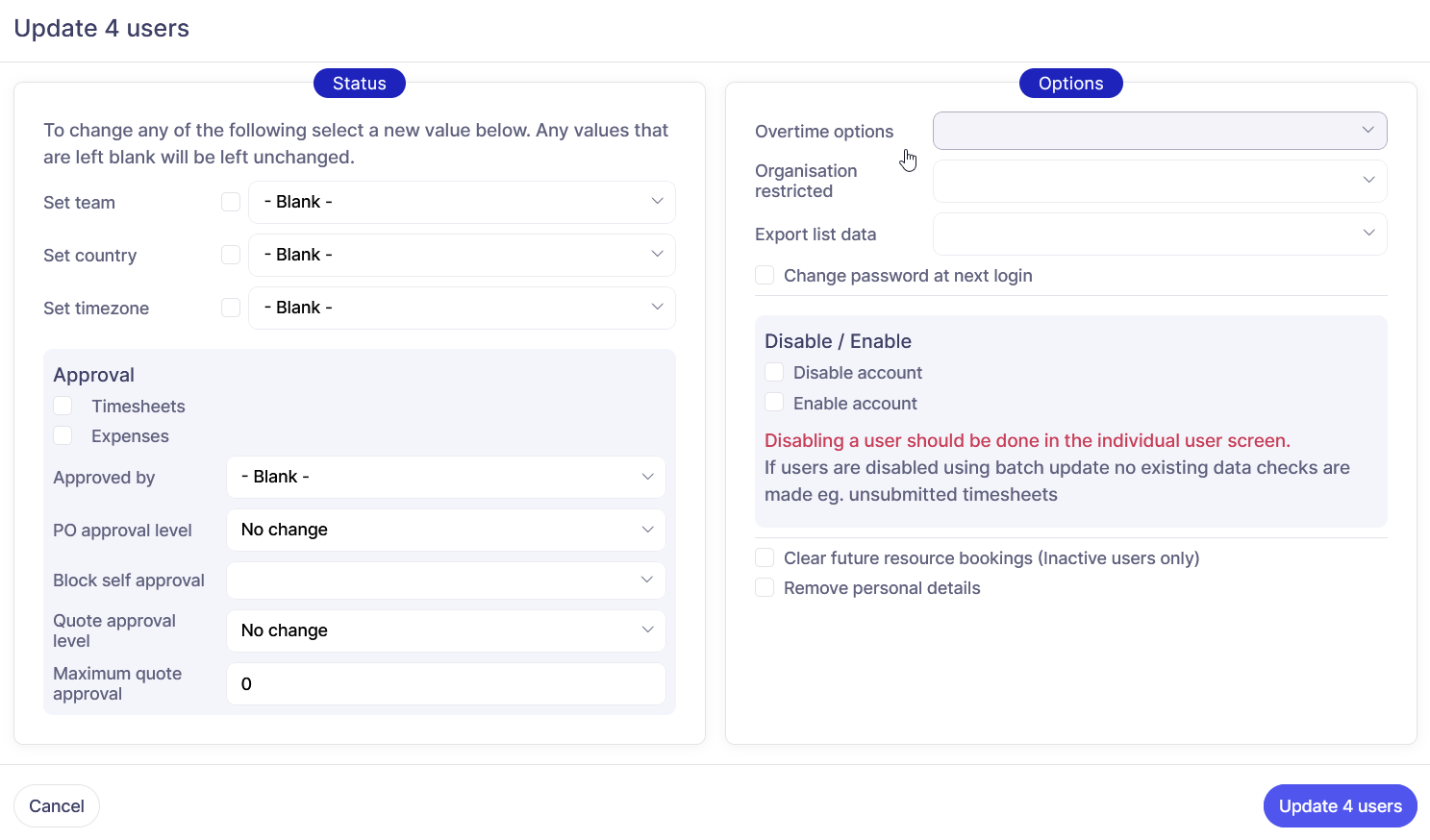Check Remove personal details box
The height and width of the screenshot is (840, 1430).
(x=765, y=587)
